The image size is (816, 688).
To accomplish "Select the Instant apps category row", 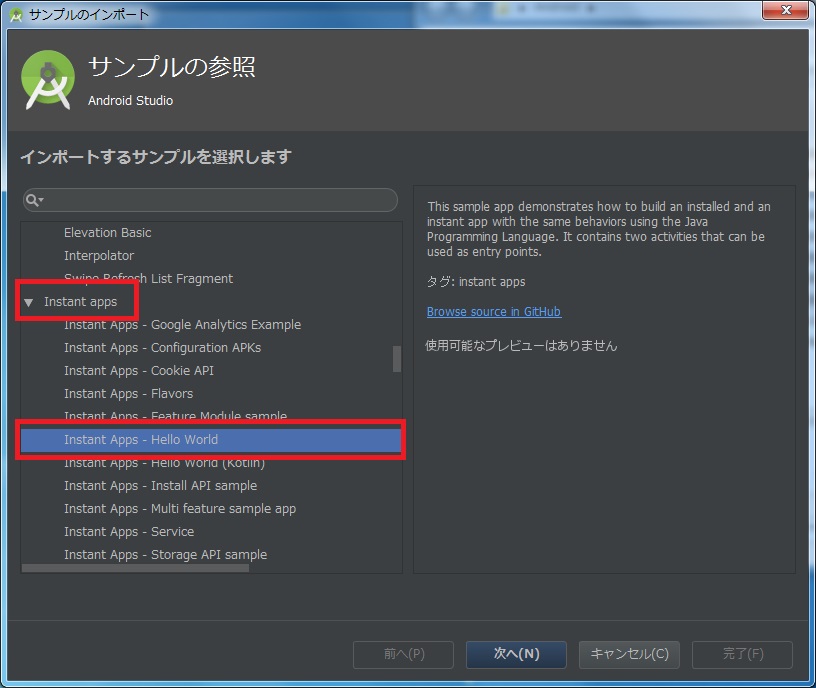I will click(80, 302).
